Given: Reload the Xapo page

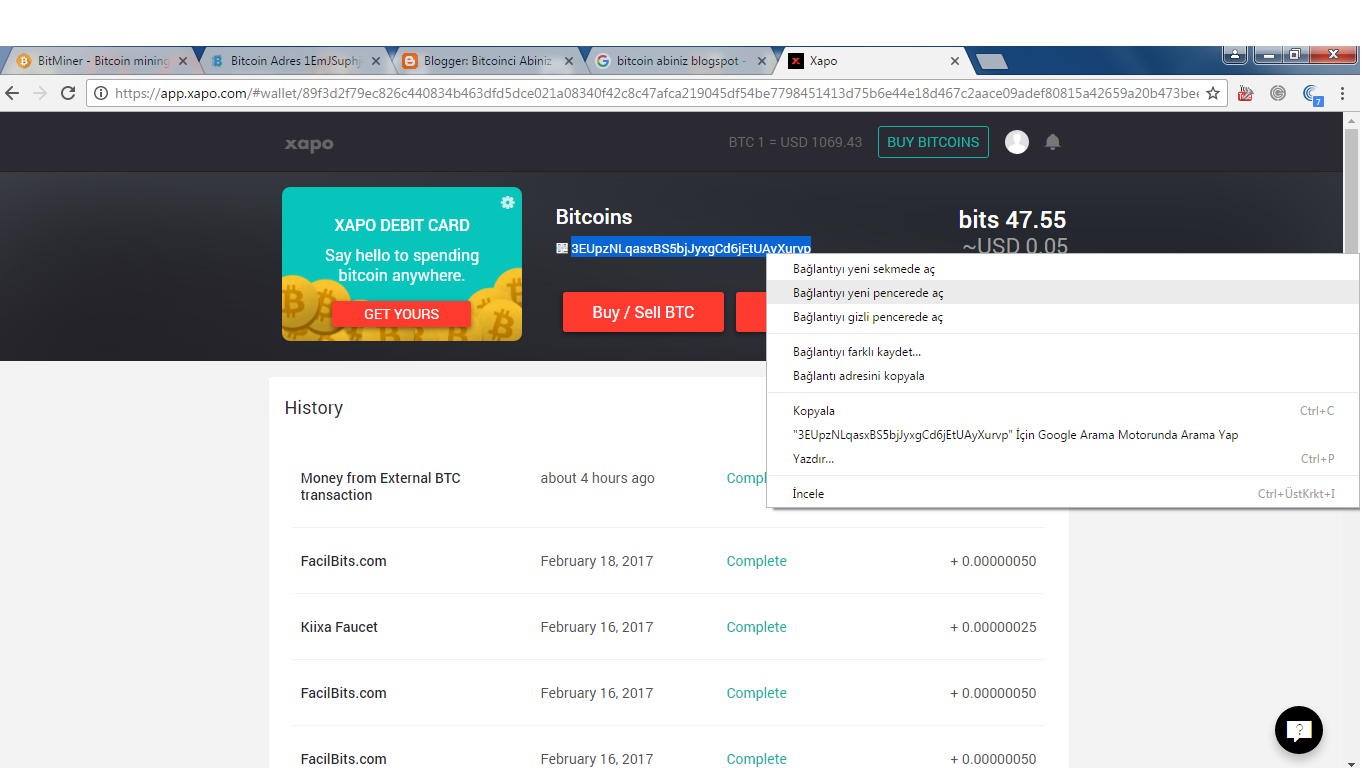Looking at the screenshot, I should 68,93.
